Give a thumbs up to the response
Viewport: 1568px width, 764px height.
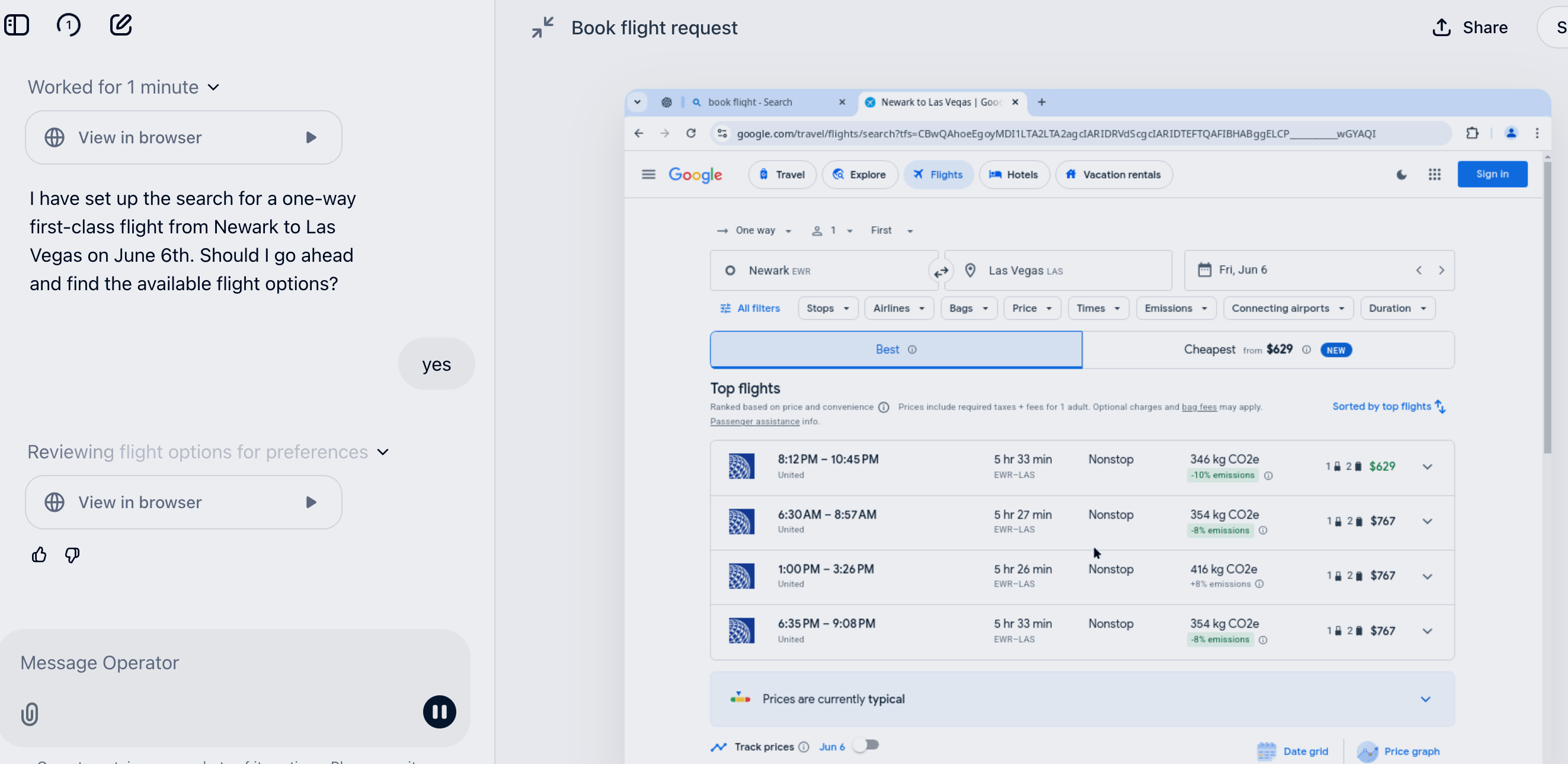point(39,555)
